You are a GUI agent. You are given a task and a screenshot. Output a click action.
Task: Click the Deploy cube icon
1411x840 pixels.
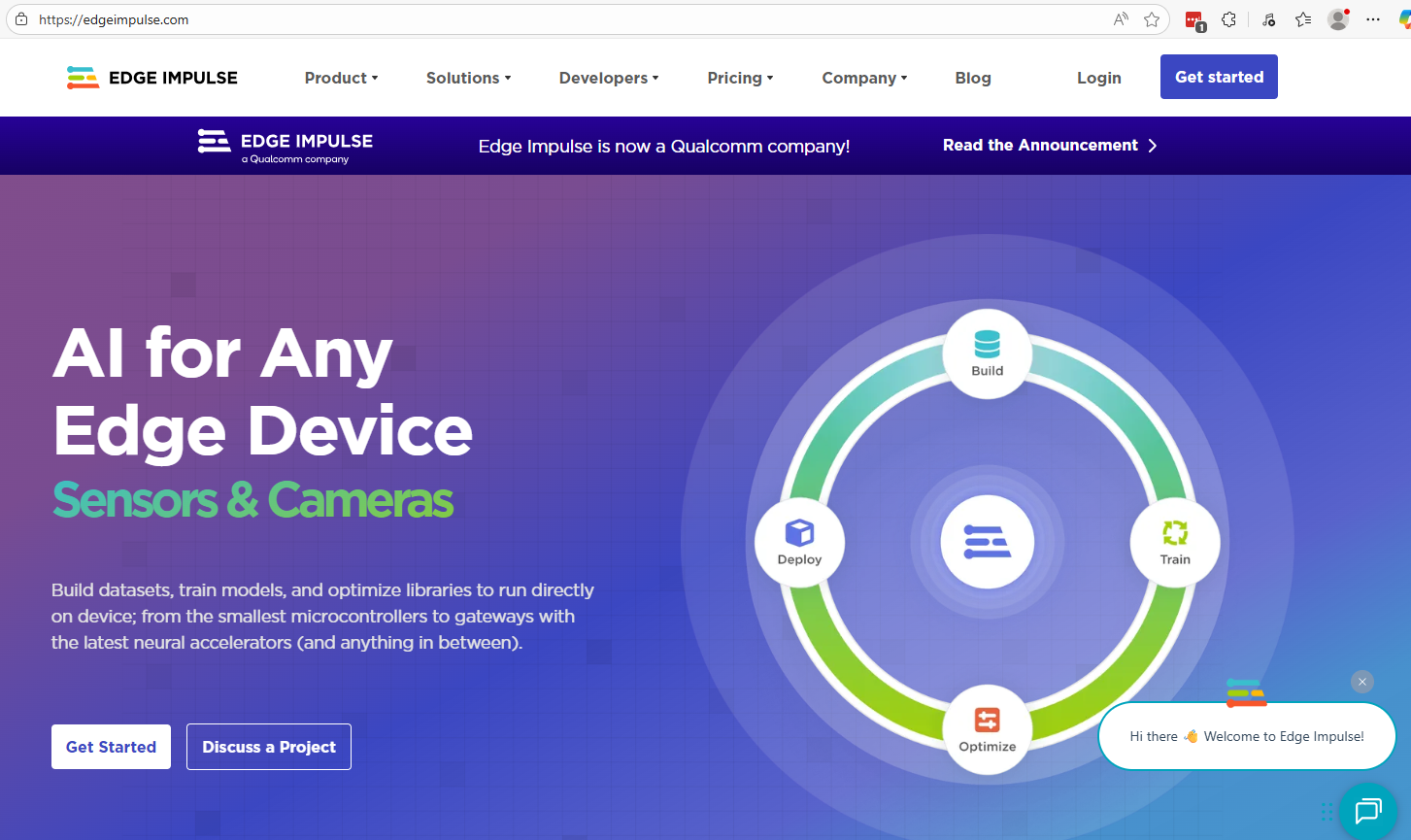(799, 533)
